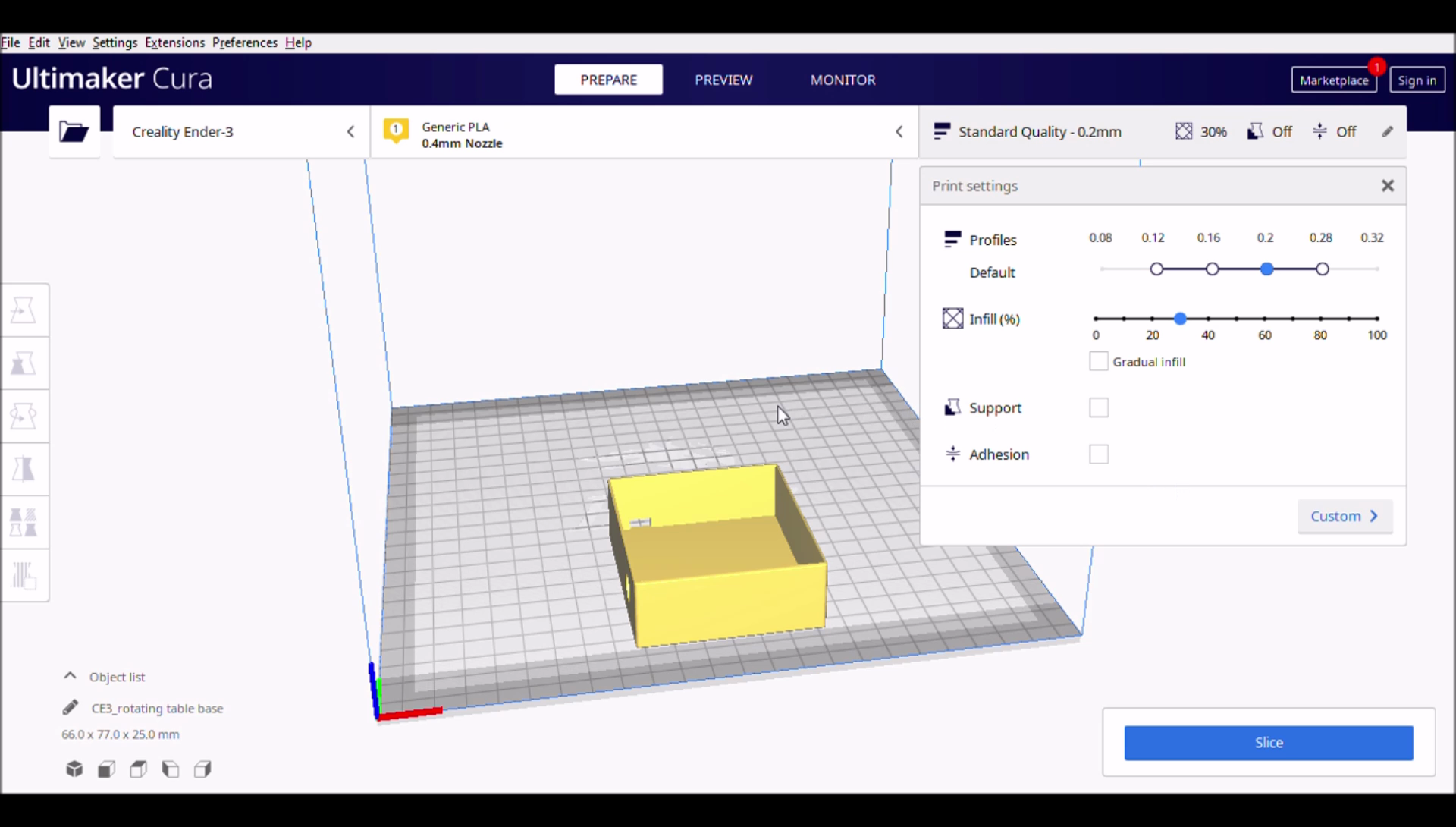Switch to front view icon
Viewport: 1456px width, 827px height.
[106, 769]
